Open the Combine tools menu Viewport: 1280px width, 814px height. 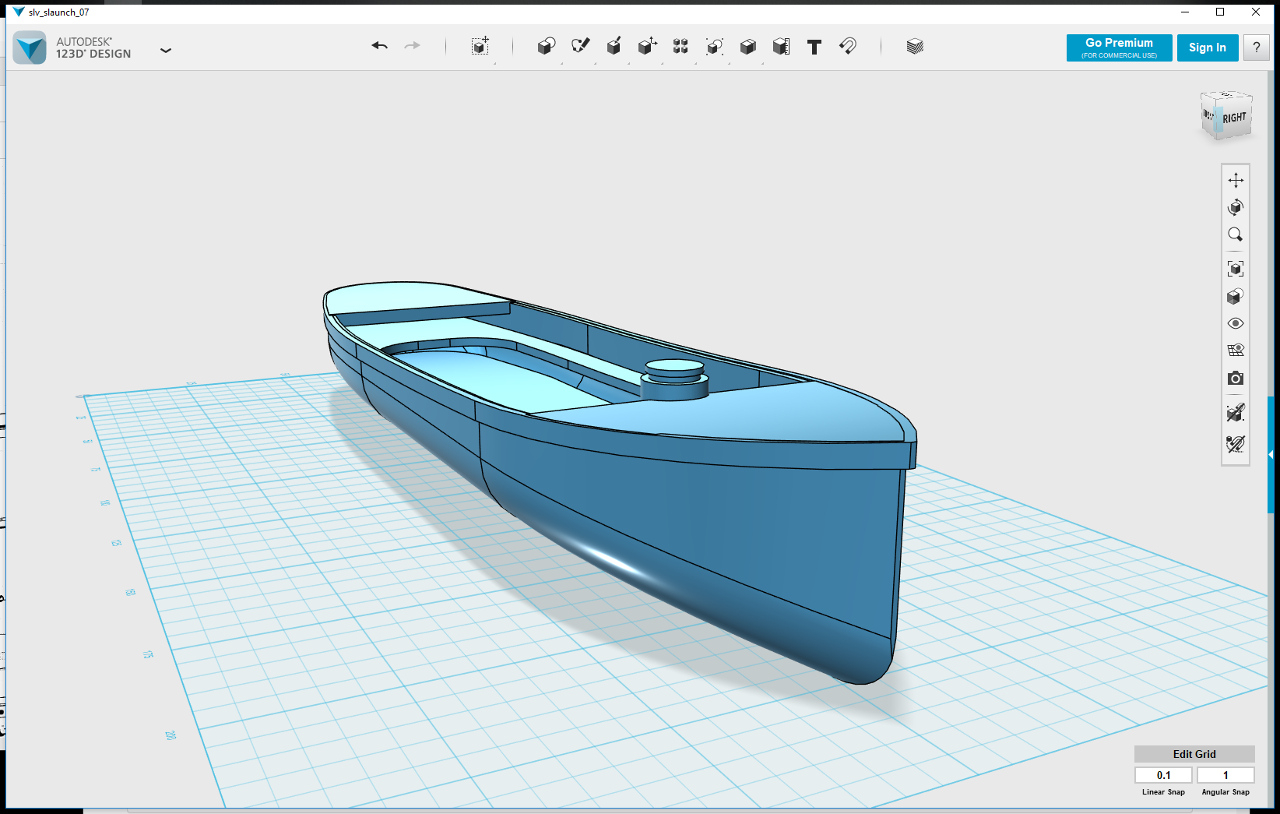click(x=748, y=46)
